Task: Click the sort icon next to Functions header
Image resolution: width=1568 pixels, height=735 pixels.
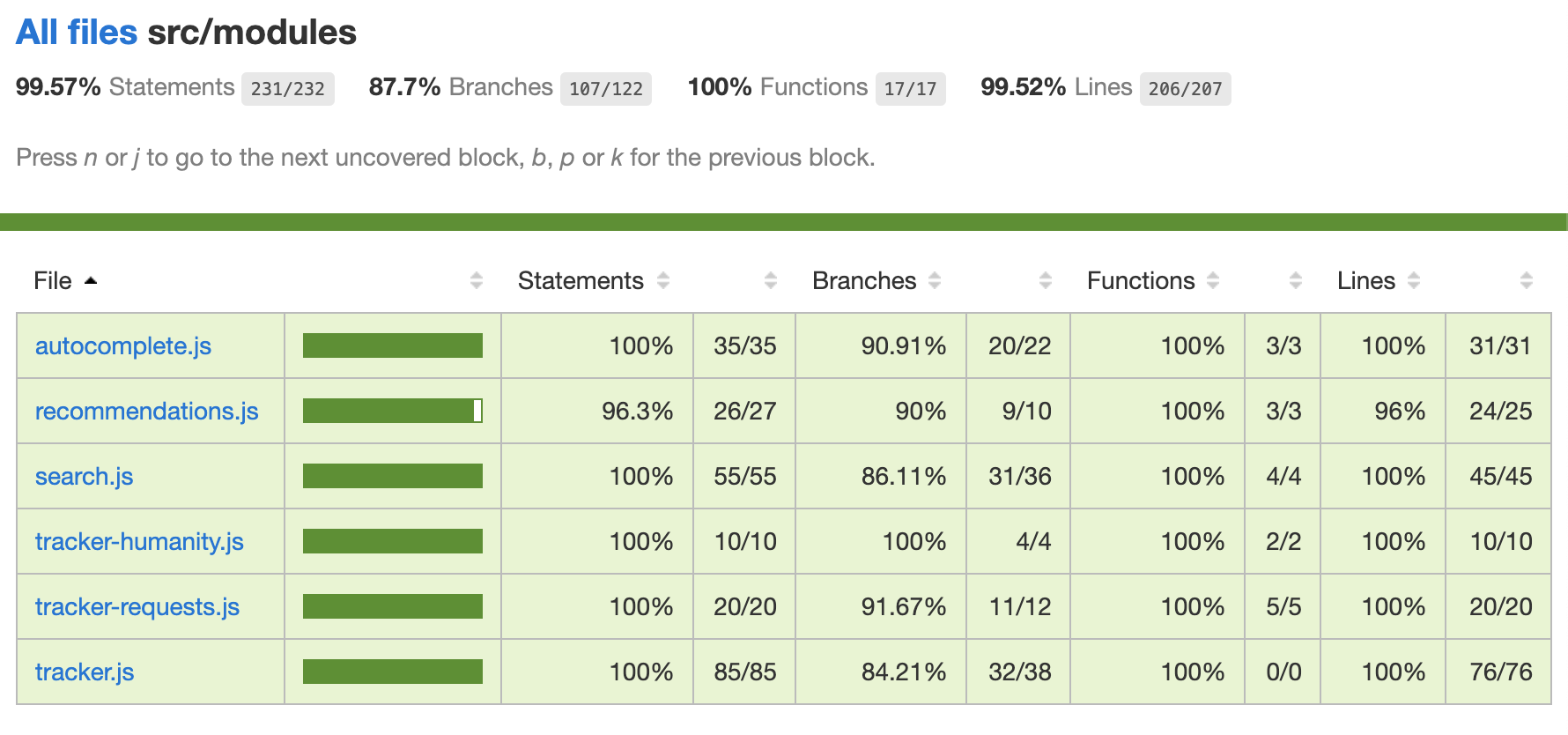Action: coord(1213,281)
